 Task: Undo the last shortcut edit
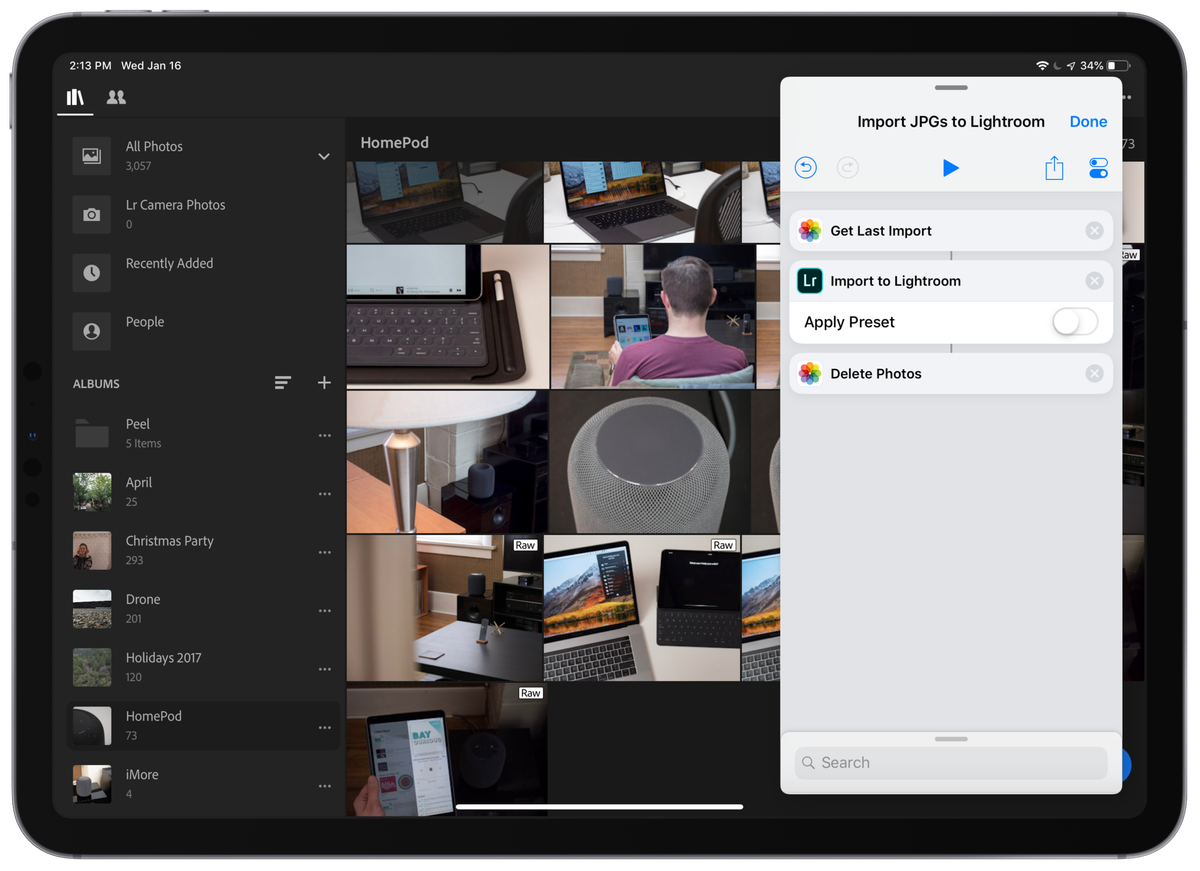tap(806, 167)
